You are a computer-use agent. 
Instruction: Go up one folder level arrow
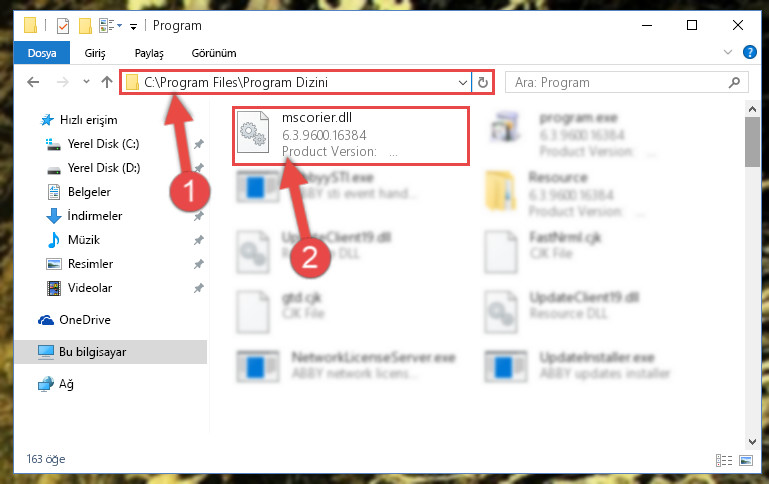click(106, 82)
